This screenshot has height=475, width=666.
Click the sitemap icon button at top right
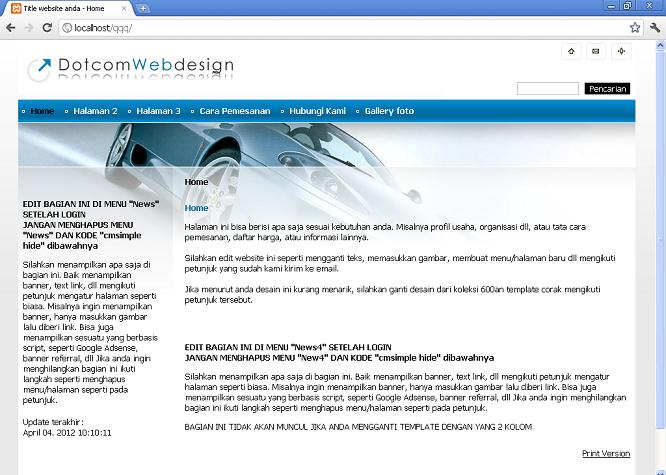click(x=621, y=51)
